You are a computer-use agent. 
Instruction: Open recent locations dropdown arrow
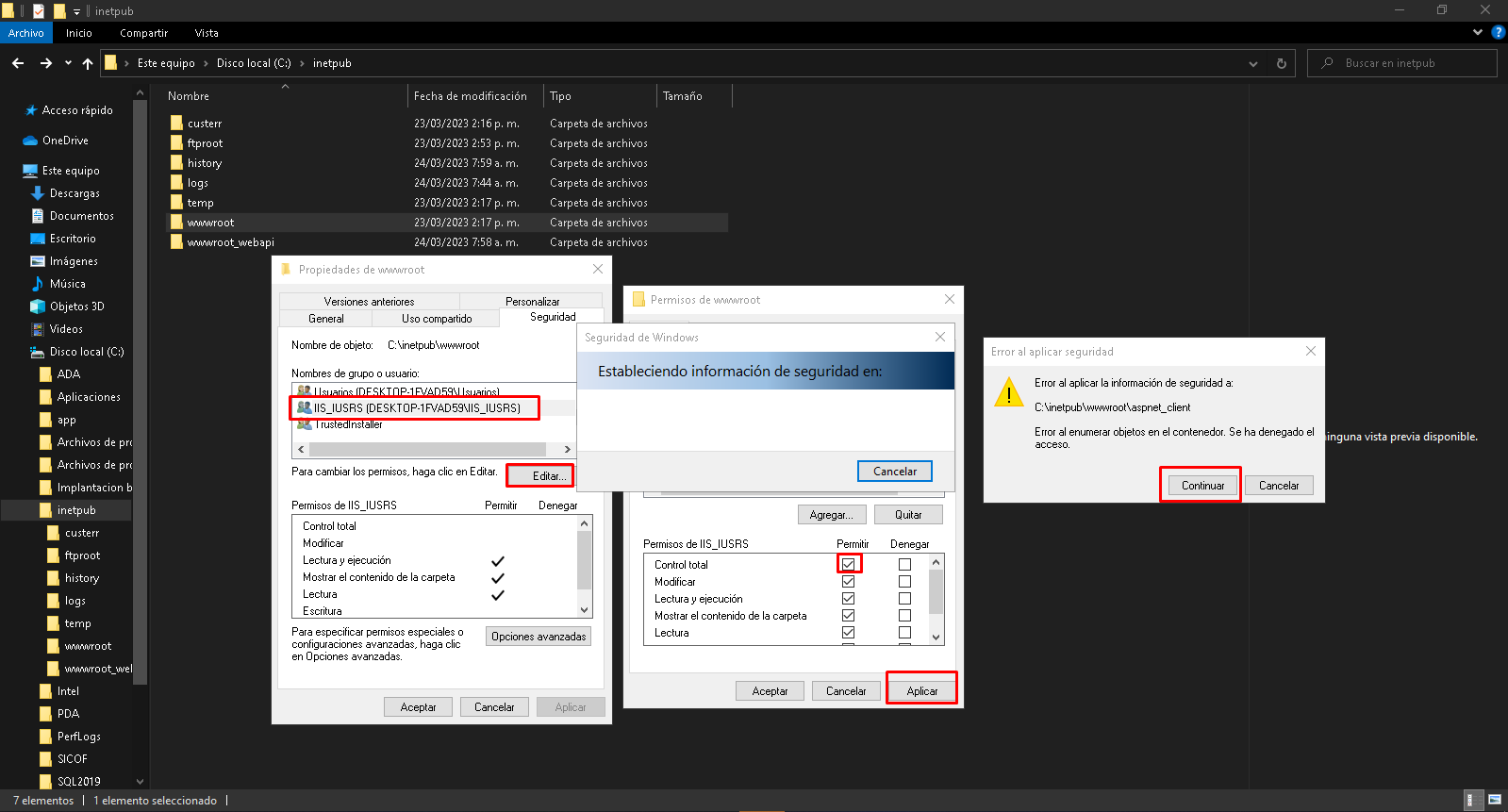[x=68, y=63]
